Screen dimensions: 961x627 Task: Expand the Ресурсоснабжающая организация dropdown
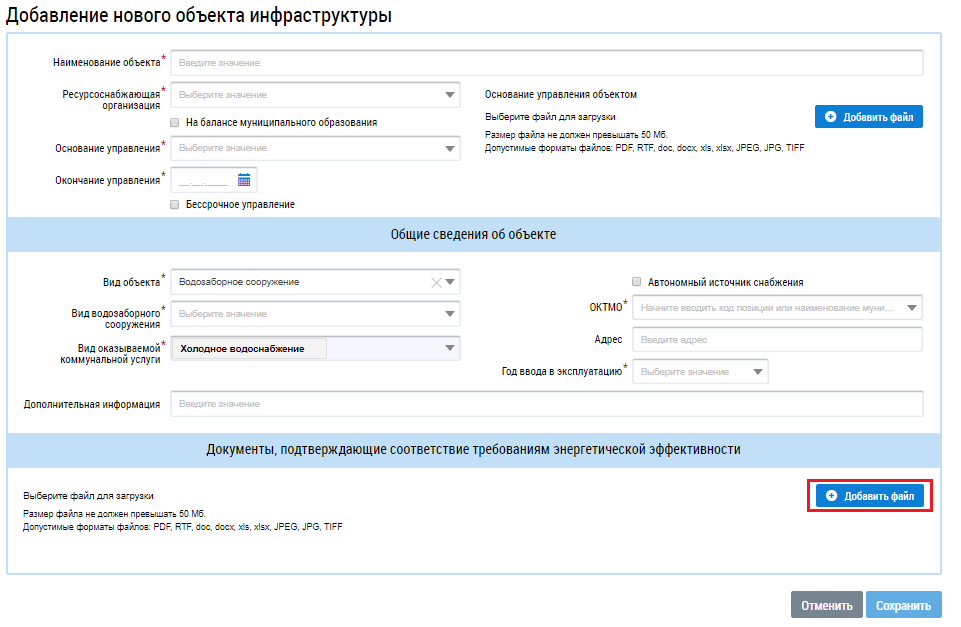[450, 95]
